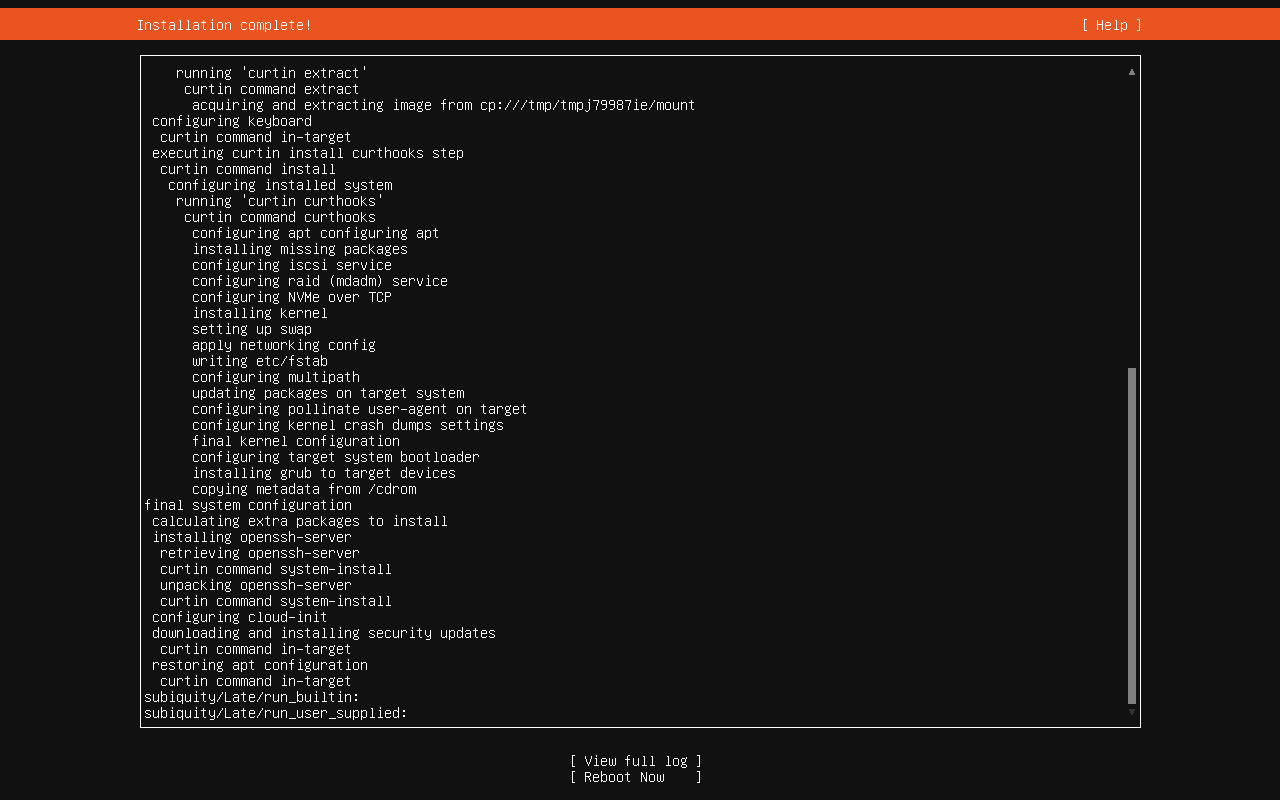Select the line 'final system configuration'
The height and width of the screenshot is (800, 1280).
(248, 505)
